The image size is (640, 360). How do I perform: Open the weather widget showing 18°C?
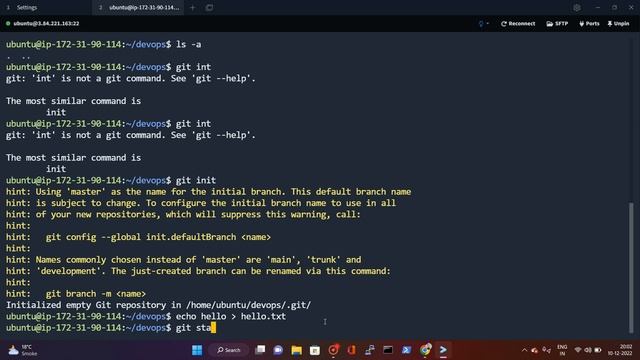pos(22,350)
